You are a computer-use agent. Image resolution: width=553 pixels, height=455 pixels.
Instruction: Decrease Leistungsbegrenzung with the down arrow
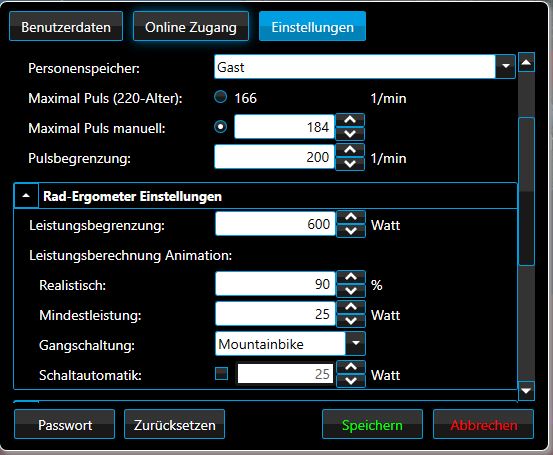351,231
